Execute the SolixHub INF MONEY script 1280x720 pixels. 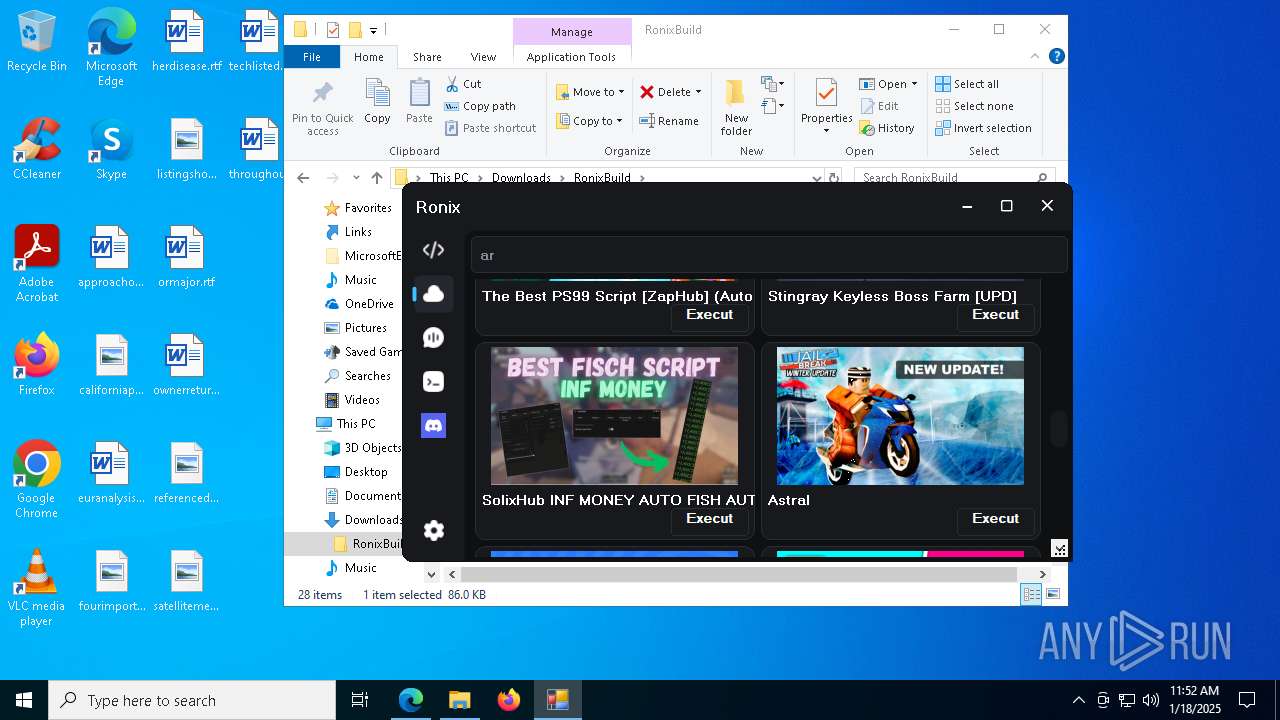[x=709, y=518]
